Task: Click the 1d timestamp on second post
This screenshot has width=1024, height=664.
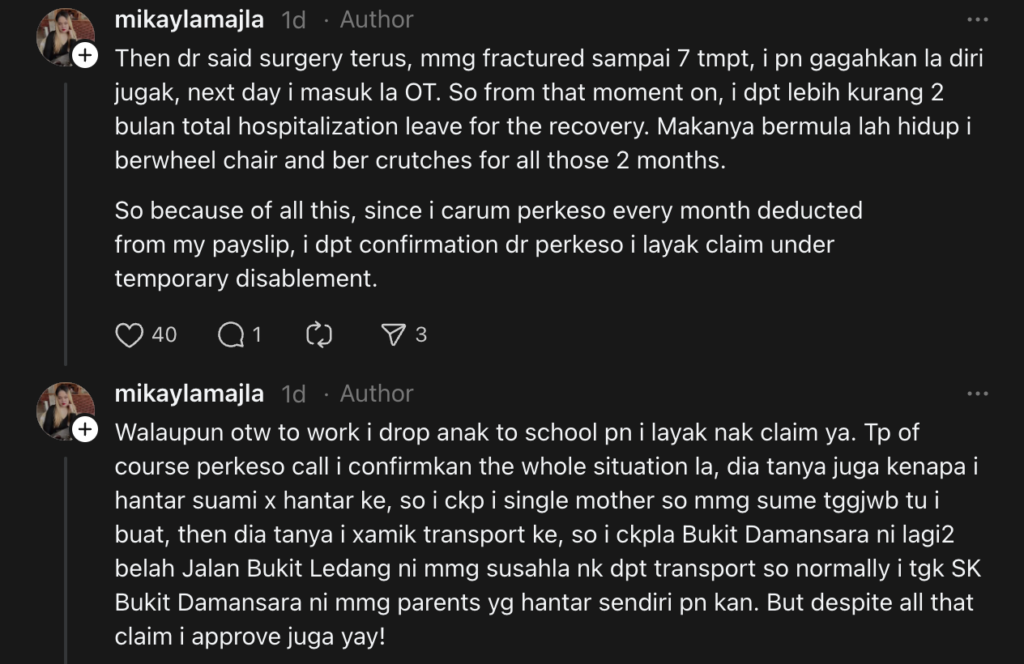Action: coord(293,394)
